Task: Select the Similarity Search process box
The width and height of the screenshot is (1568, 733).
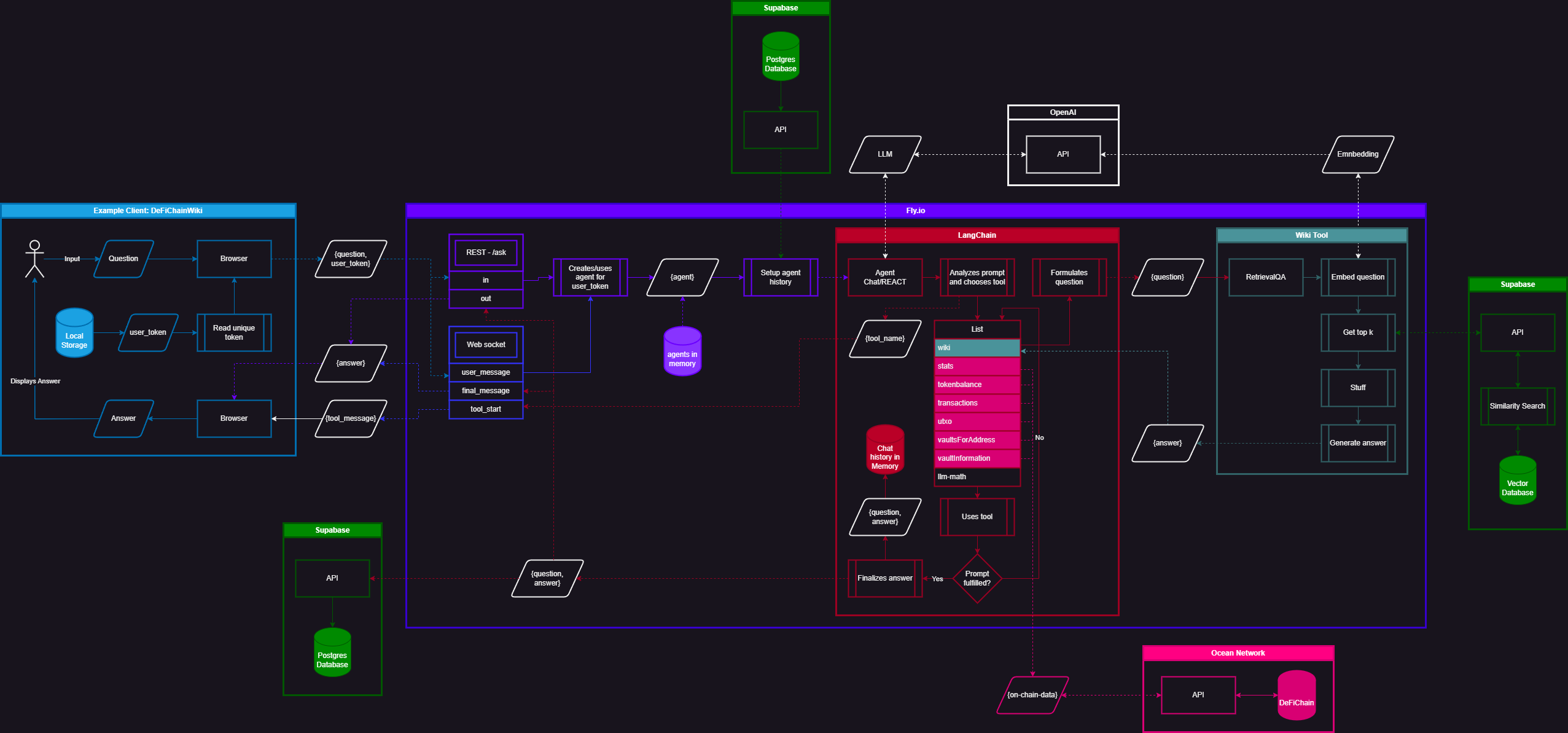Action: tap(1517, 406)
